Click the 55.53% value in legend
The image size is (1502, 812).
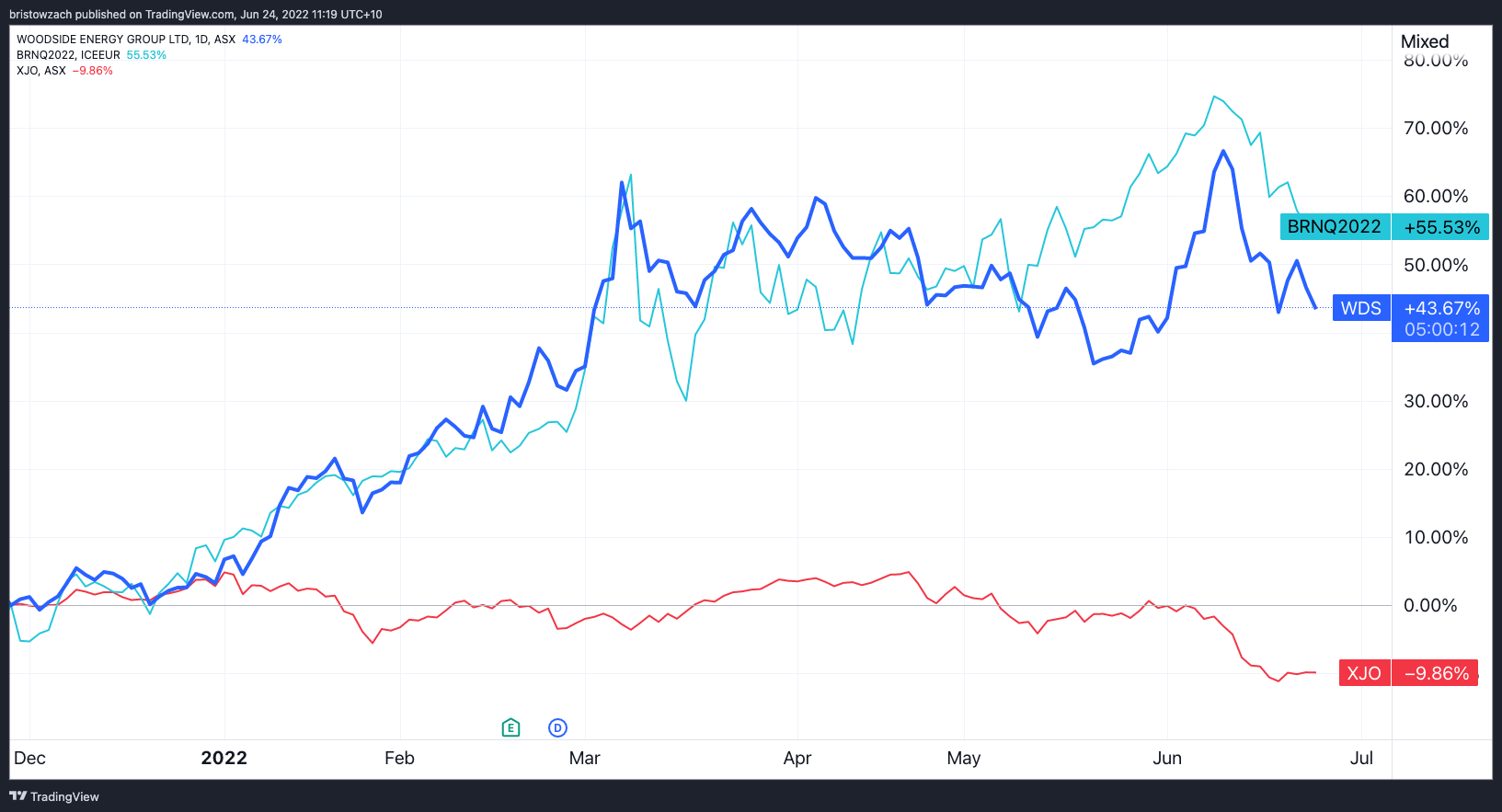point(146,55)
